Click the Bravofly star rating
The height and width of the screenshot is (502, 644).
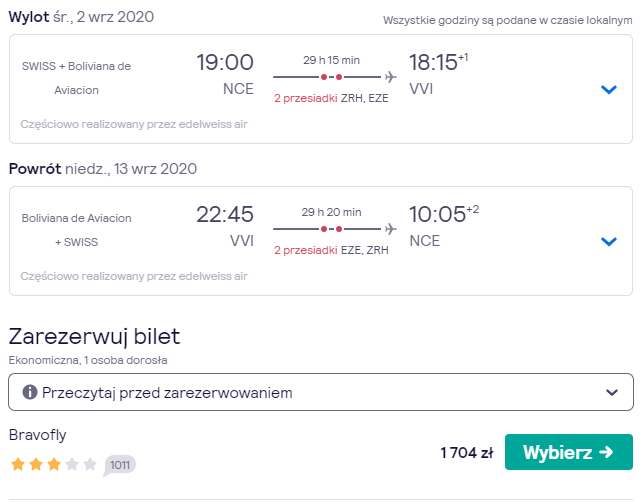53,465
